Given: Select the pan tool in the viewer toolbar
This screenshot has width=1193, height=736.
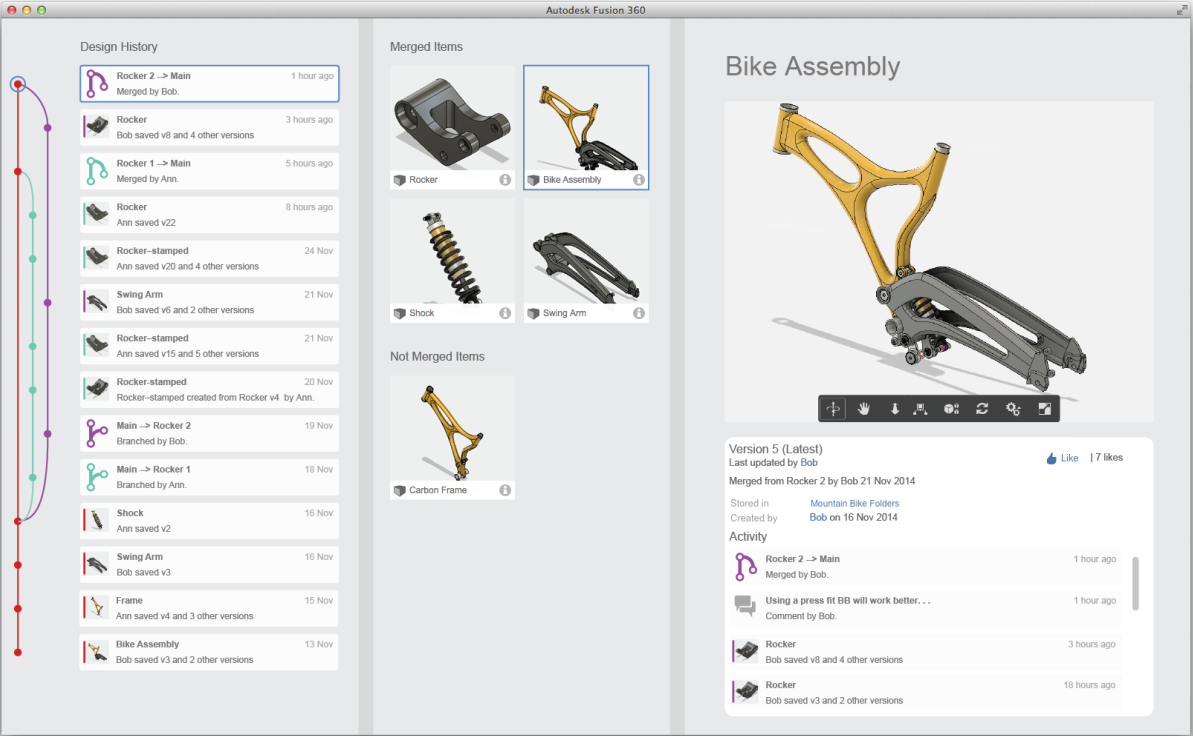Looking at the screenshot, I should (864, 408).
